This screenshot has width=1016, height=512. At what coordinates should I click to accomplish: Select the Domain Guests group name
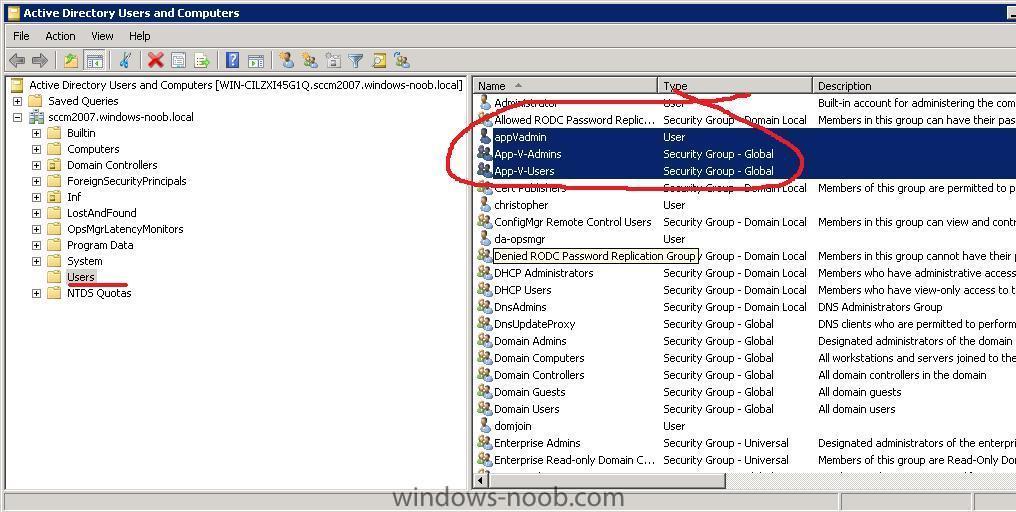529,392
